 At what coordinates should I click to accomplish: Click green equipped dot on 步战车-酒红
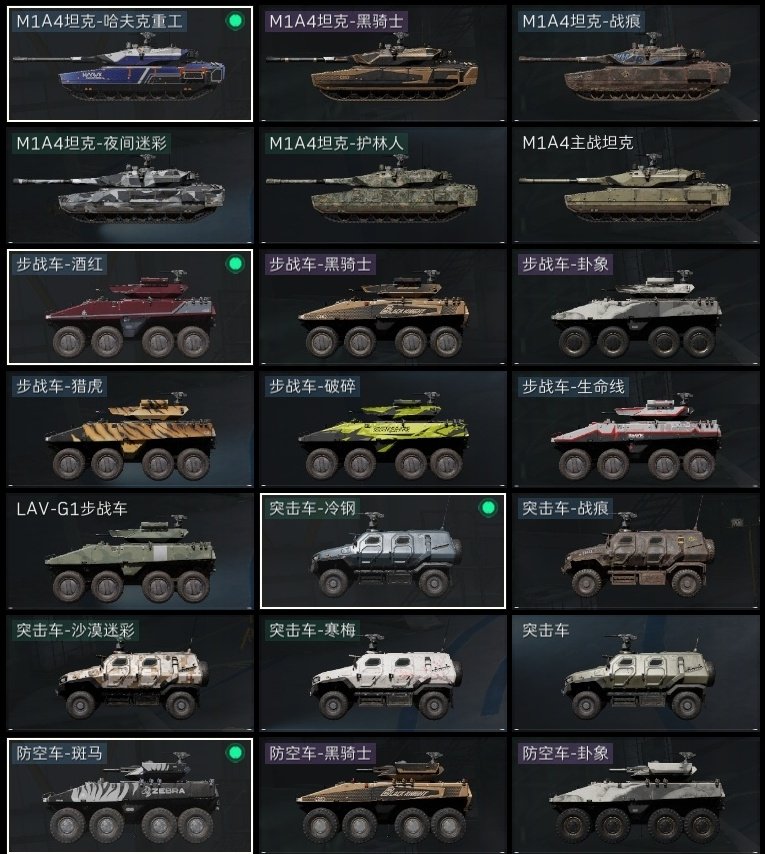point(235,264)
